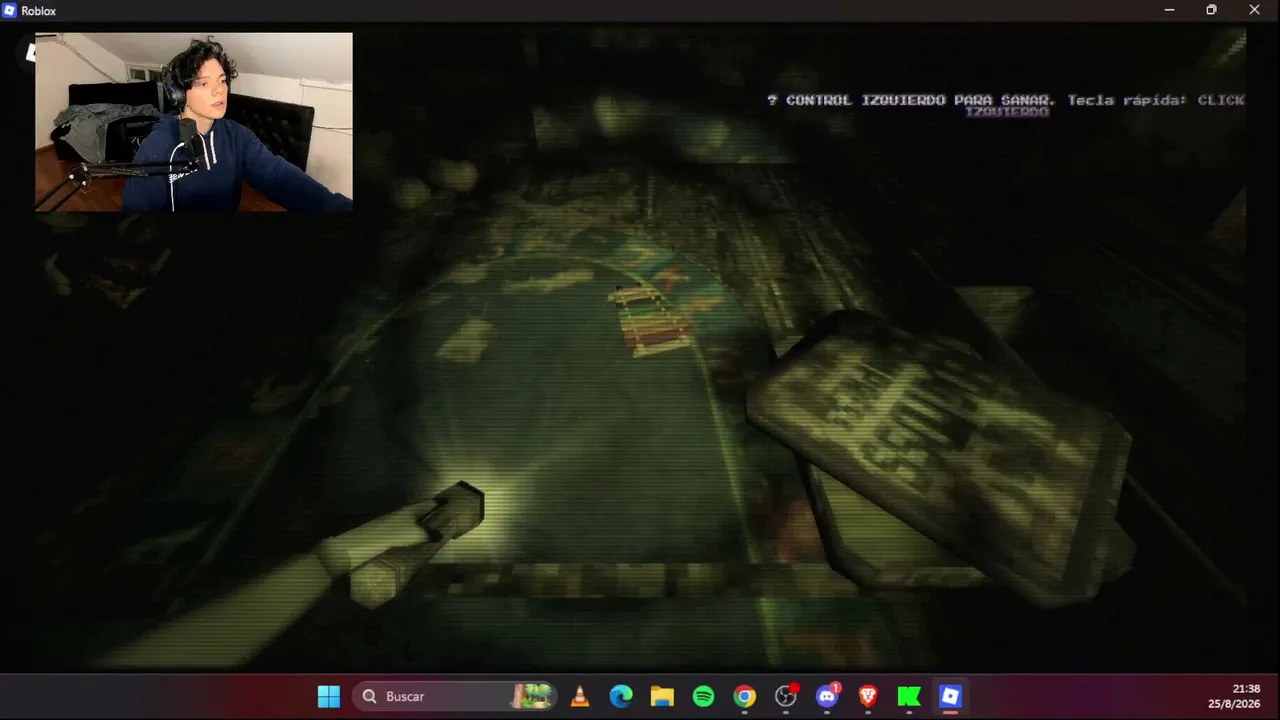1280x720 pixels.
Task: Launch VLC media player from the taskbar
Action: [579, 696]
